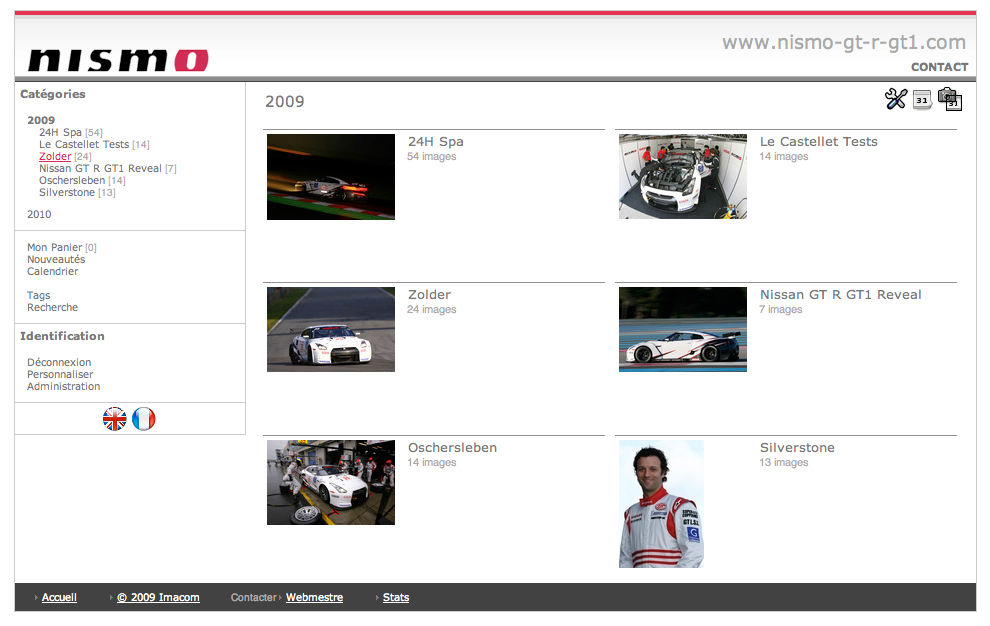
Task: Click the www.nismo-gt-r-gt1.com header text
Action: coord(844,42)
